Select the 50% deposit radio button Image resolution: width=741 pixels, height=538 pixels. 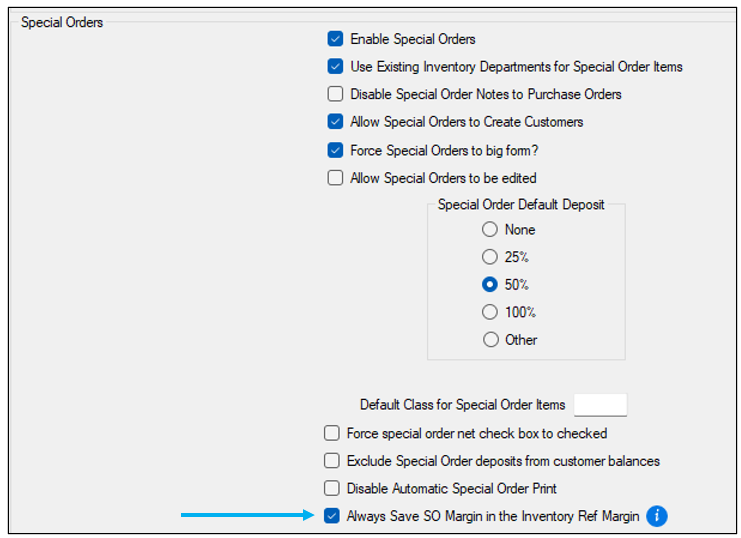point(490,285)
